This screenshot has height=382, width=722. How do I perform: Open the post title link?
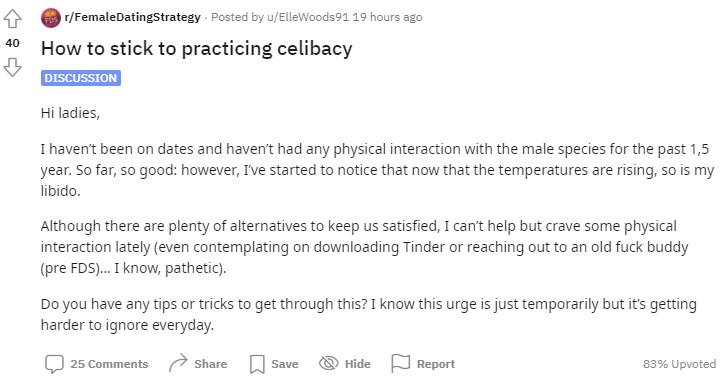pos(197,48)
